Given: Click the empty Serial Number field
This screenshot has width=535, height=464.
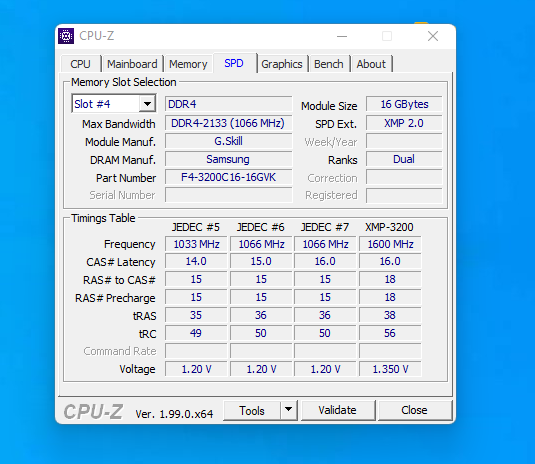Looking at the screenshot, I should 229,195.
